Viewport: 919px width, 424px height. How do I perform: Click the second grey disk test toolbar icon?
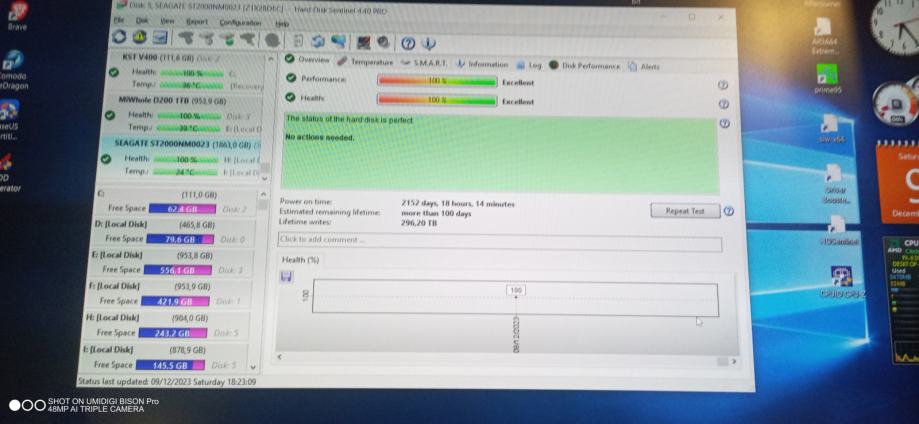point(207,39)
